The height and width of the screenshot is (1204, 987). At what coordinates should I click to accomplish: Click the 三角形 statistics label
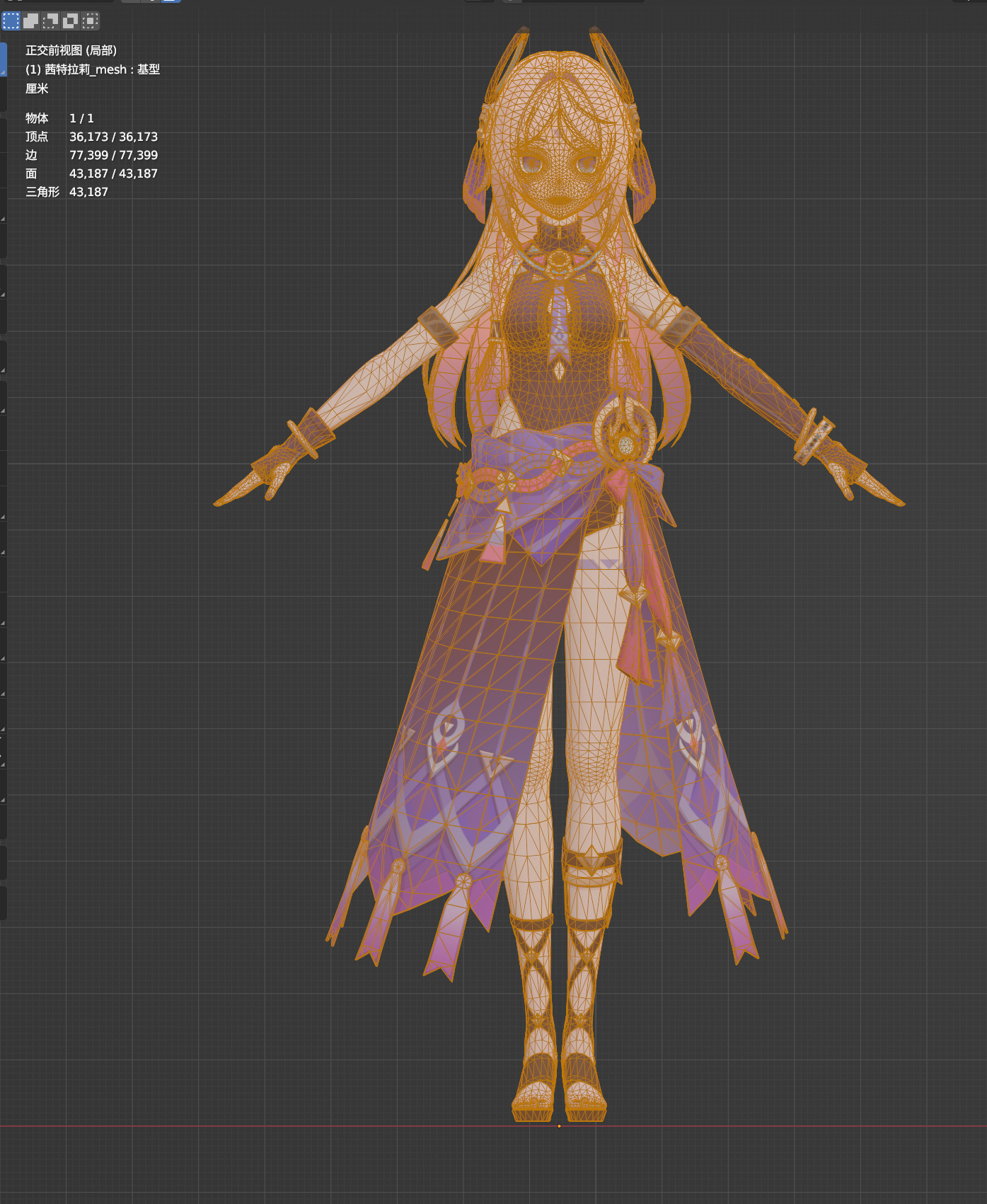tap(42, 192)
